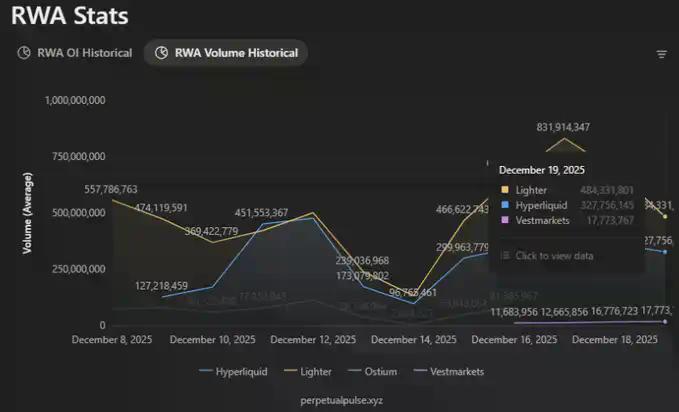Toggle the Vestmarkets legend entry
This screenshot has width=679, height=412.
446,371
